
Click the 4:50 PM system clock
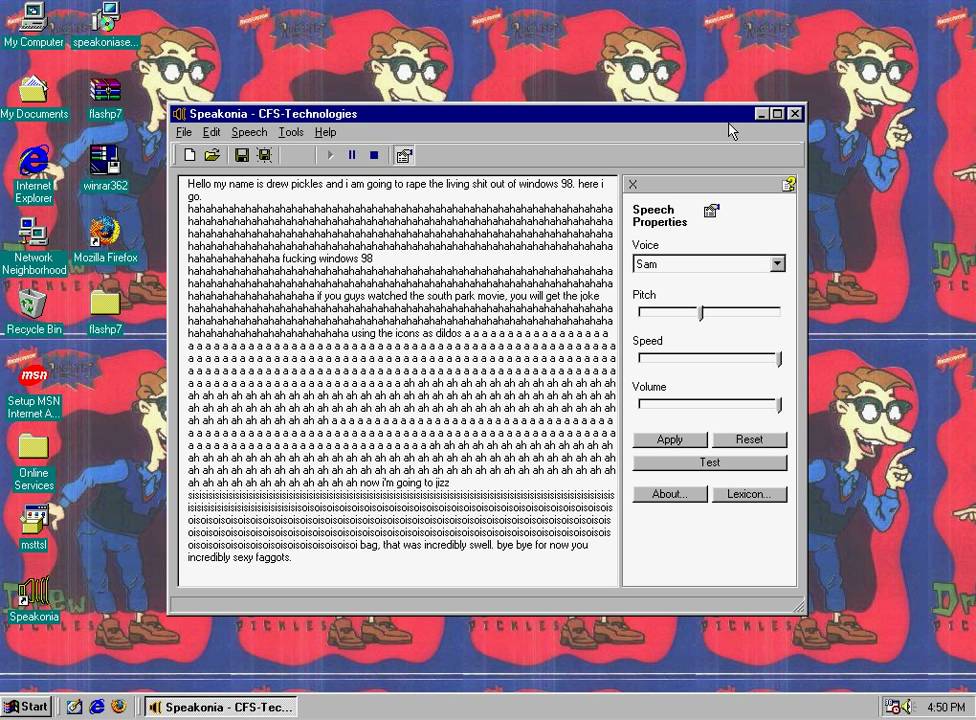point(946,708)
